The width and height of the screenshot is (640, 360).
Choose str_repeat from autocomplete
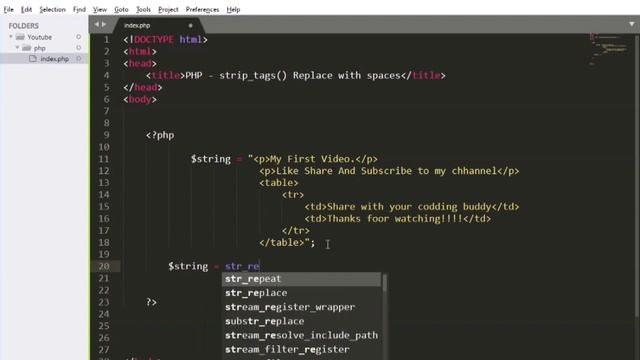(302, 279)
